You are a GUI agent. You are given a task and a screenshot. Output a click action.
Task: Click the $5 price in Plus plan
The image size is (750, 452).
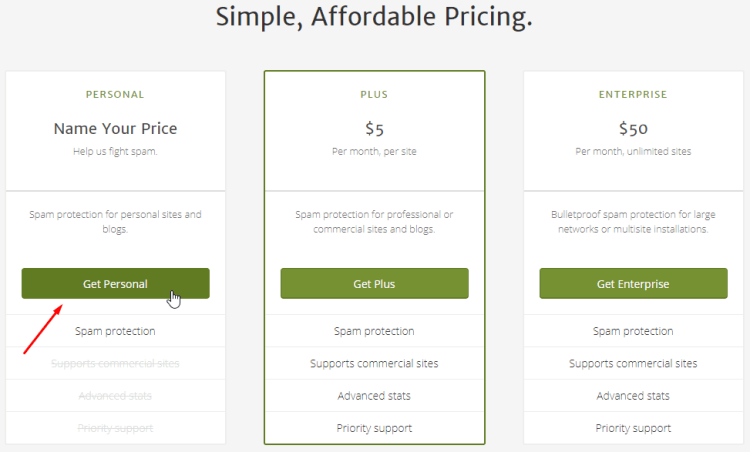point(374,128)
